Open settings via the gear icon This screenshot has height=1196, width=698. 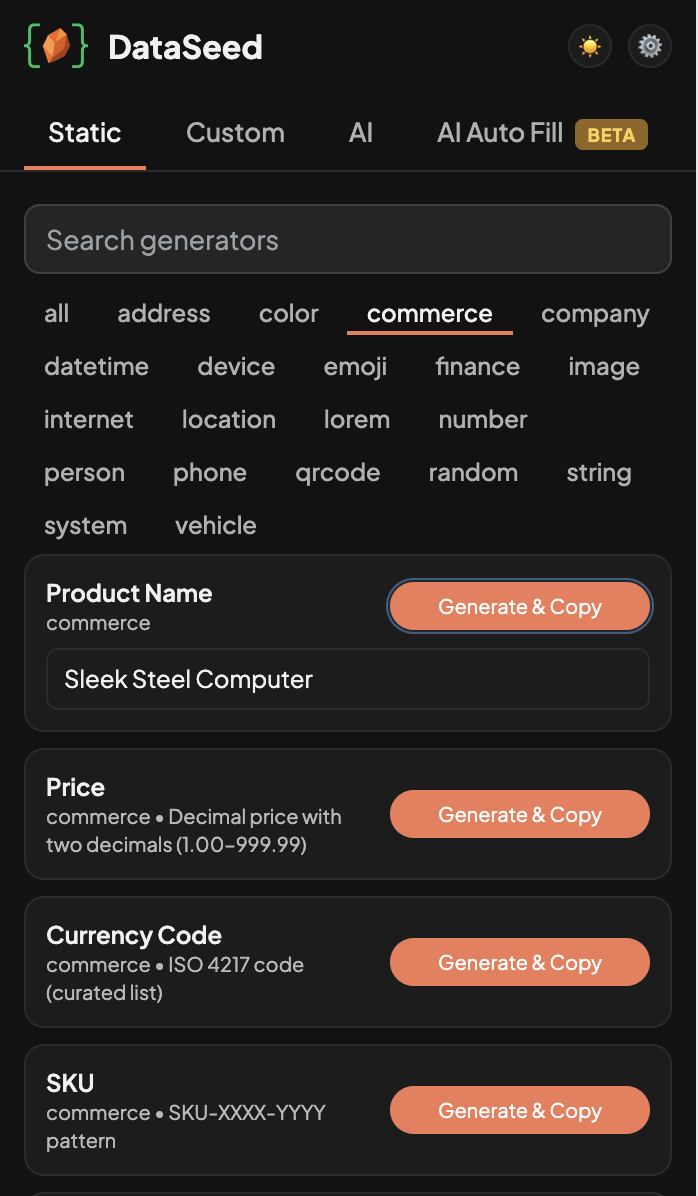pyautogui.click(x=649, y=46)
